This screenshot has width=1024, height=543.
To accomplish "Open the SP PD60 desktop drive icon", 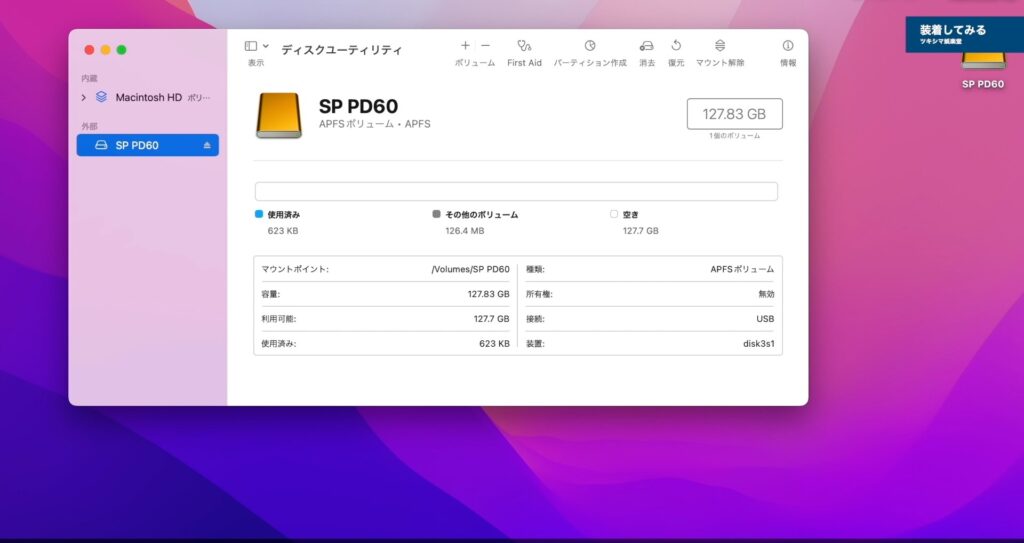I will click(x=983, y=61).
